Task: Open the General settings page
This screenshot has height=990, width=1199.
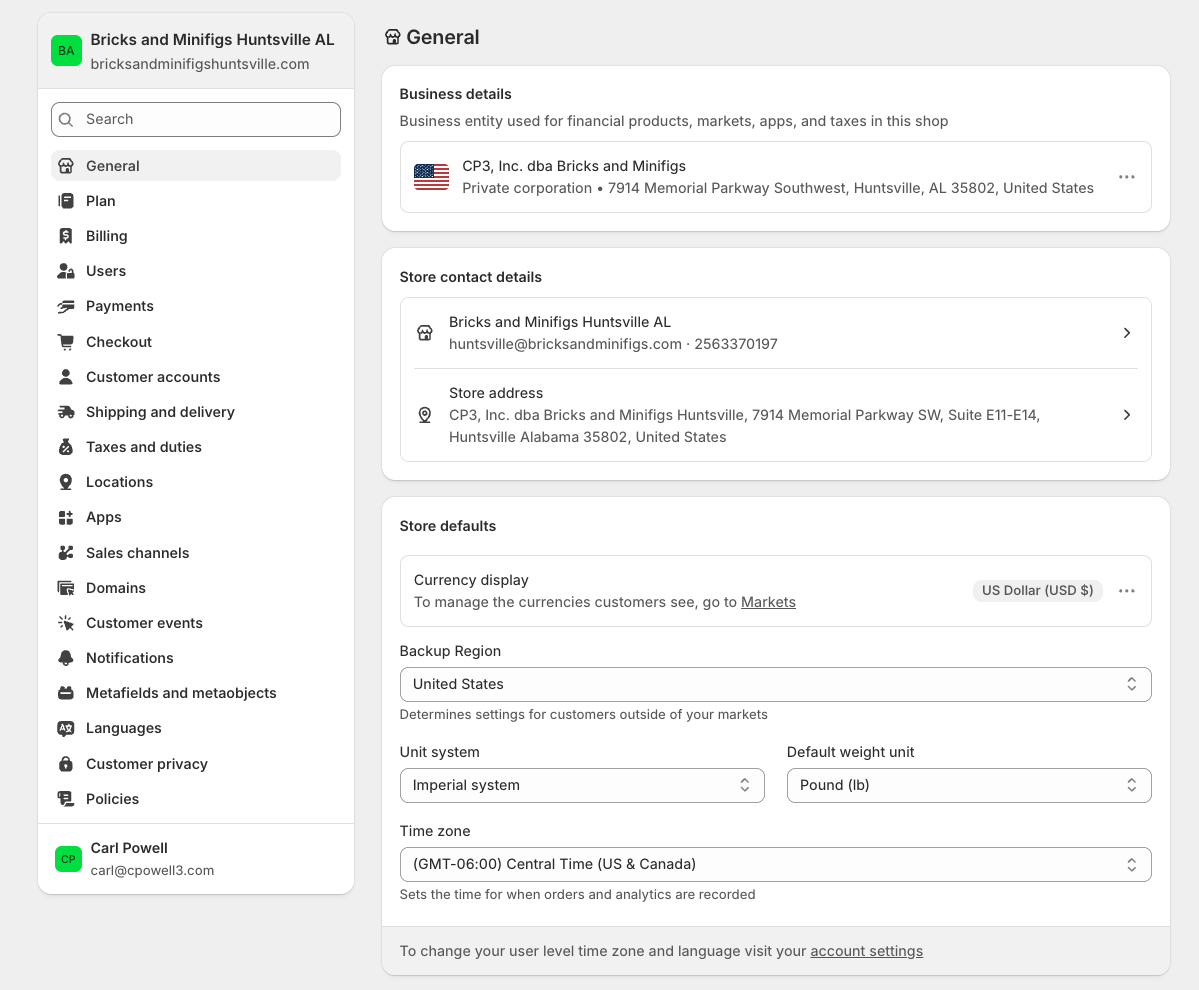Action: point(196,166)
